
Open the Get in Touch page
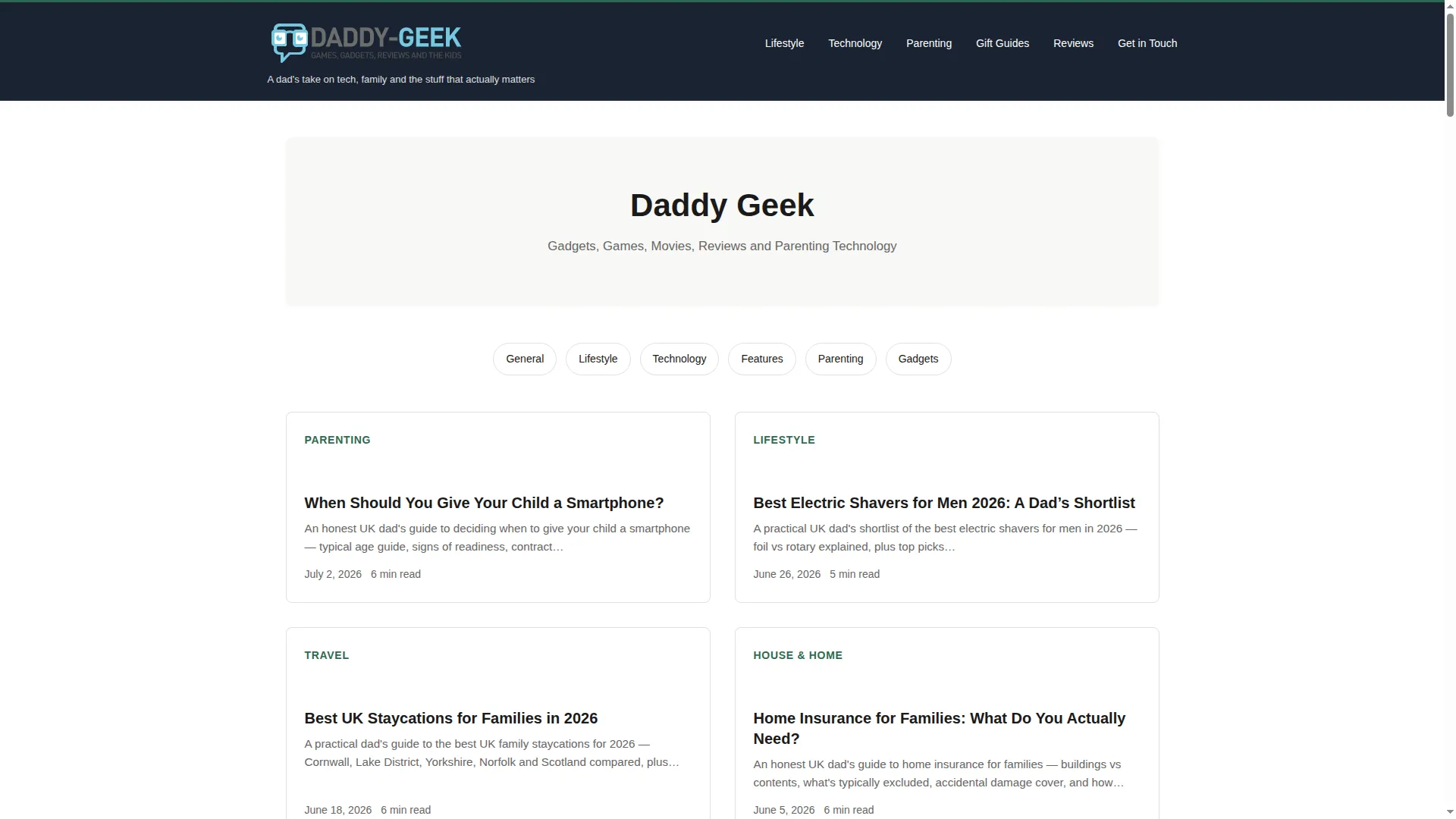[x=1147, y=43]
